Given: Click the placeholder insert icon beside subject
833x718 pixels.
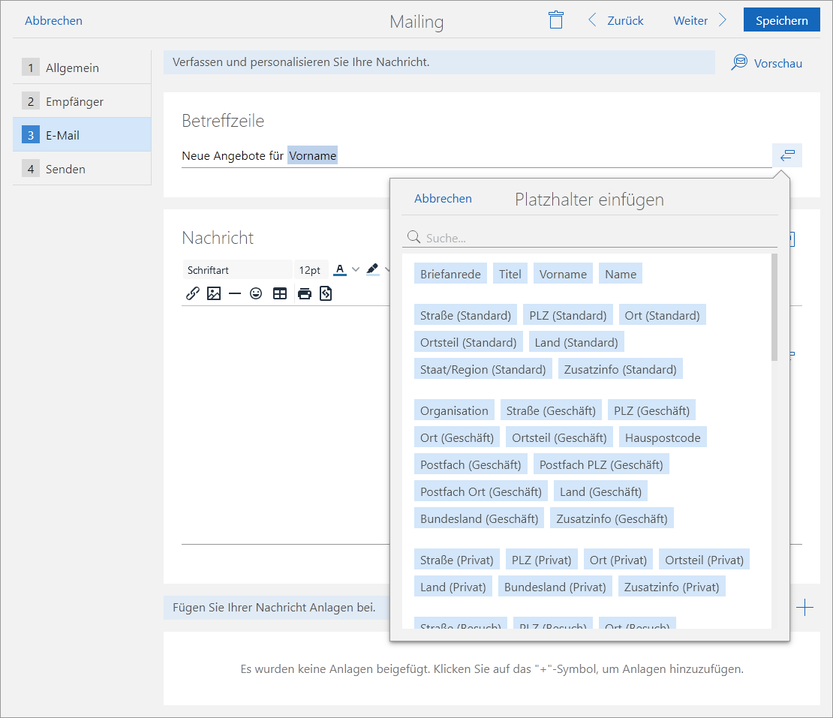Looking at the screenshot, I should (787, 155).
